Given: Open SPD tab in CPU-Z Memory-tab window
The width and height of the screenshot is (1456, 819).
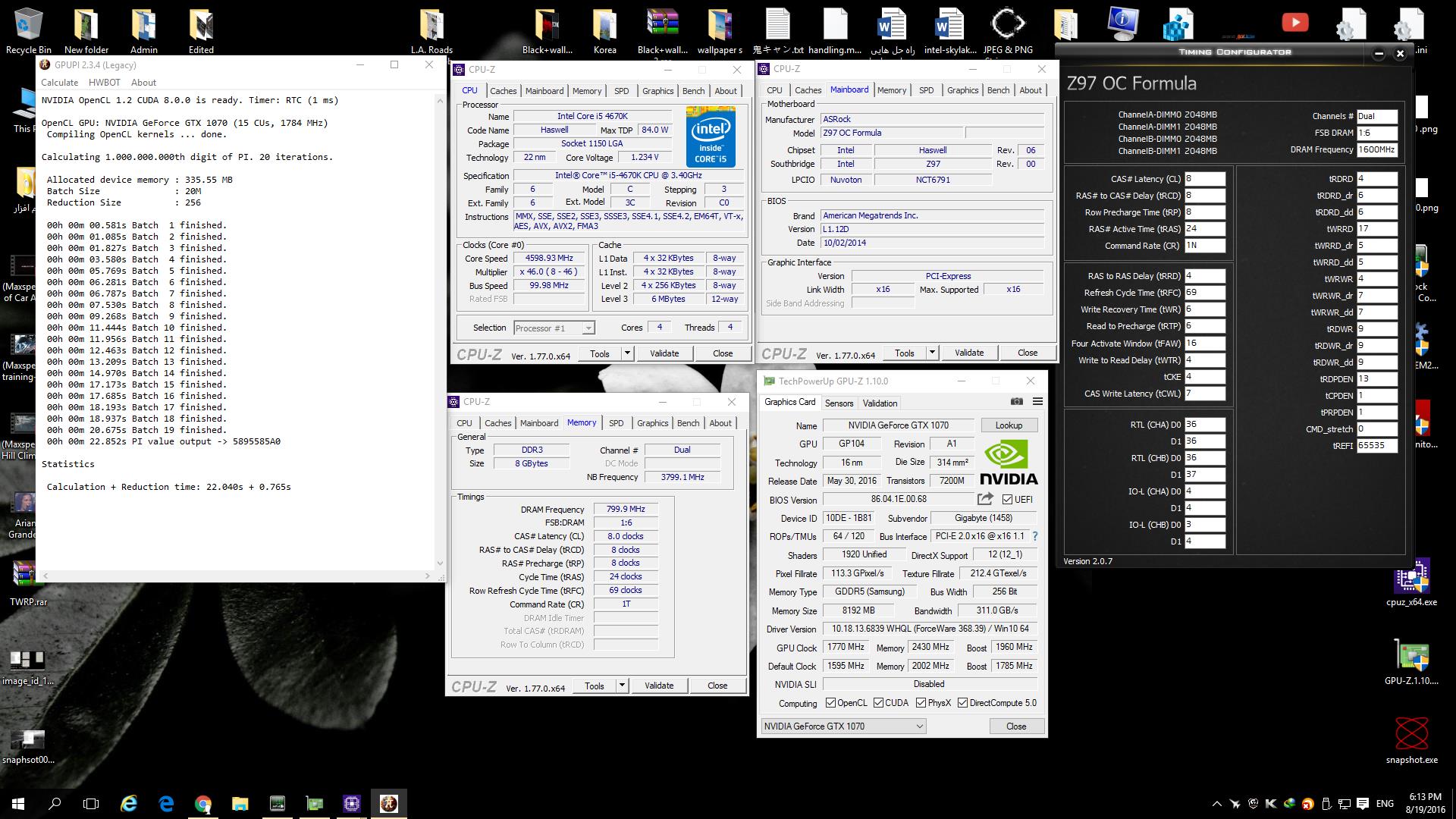Looking at the screenshot, I should coord(617,423).
